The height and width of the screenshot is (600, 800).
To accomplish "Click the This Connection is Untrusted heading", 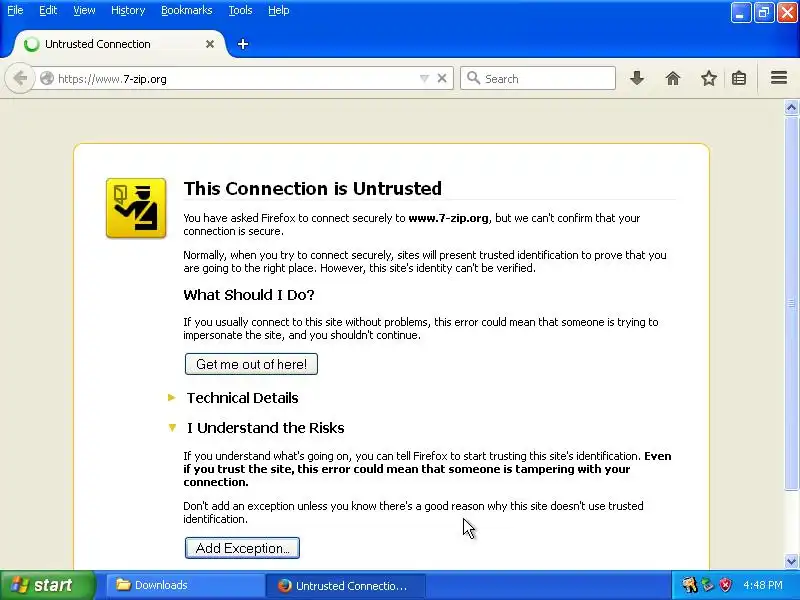I will pyautogui.click(x=313, y=188).
